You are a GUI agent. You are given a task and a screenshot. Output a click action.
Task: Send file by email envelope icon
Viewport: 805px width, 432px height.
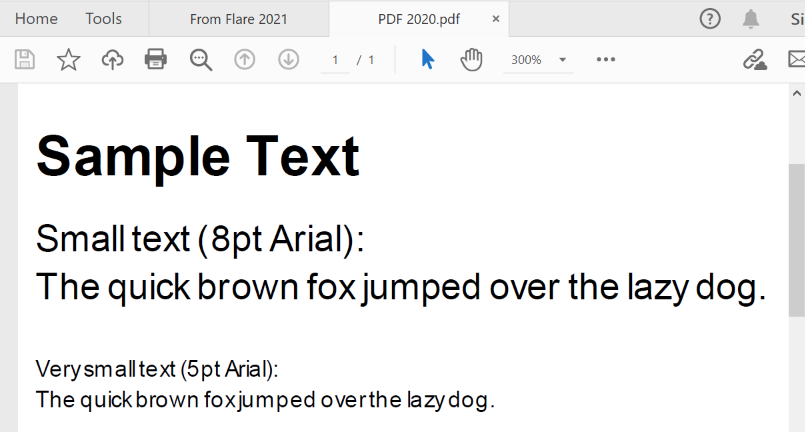tap(795, 60)
